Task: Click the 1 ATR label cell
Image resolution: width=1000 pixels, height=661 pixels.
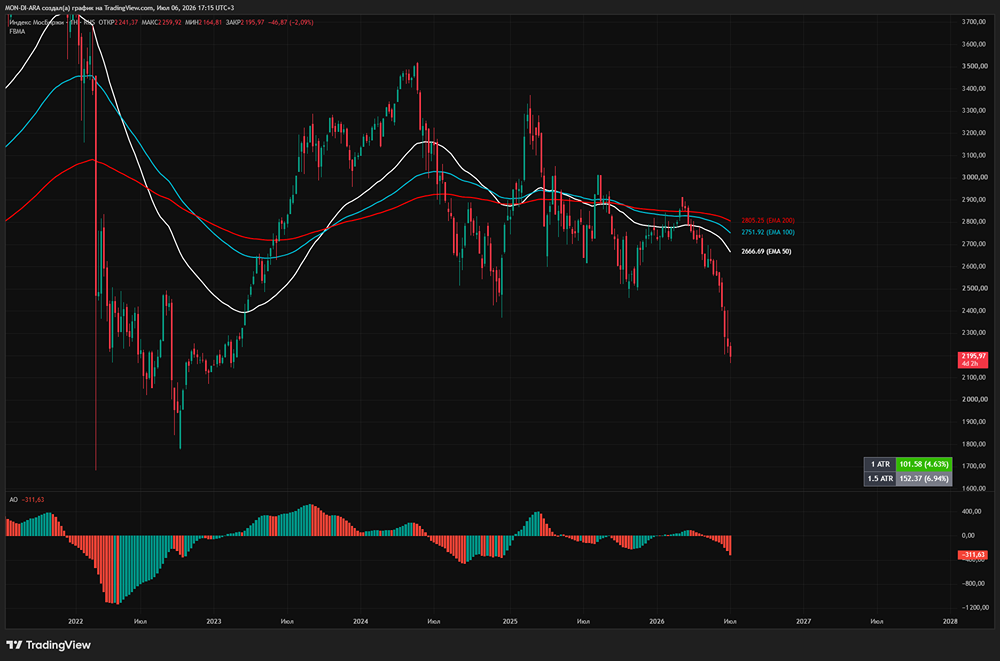Action: (x=880, y=464)
